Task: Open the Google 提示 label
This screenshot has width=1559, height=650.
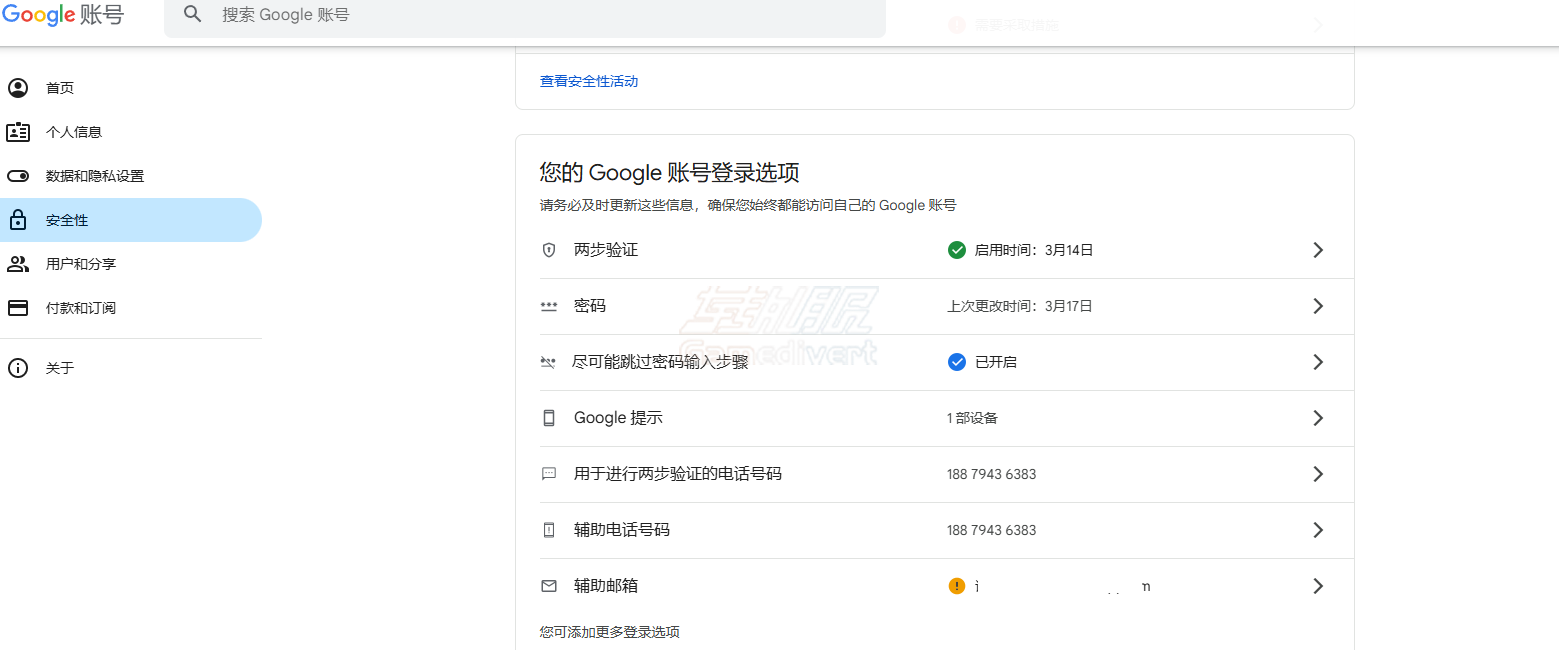Action: [618, 418]
